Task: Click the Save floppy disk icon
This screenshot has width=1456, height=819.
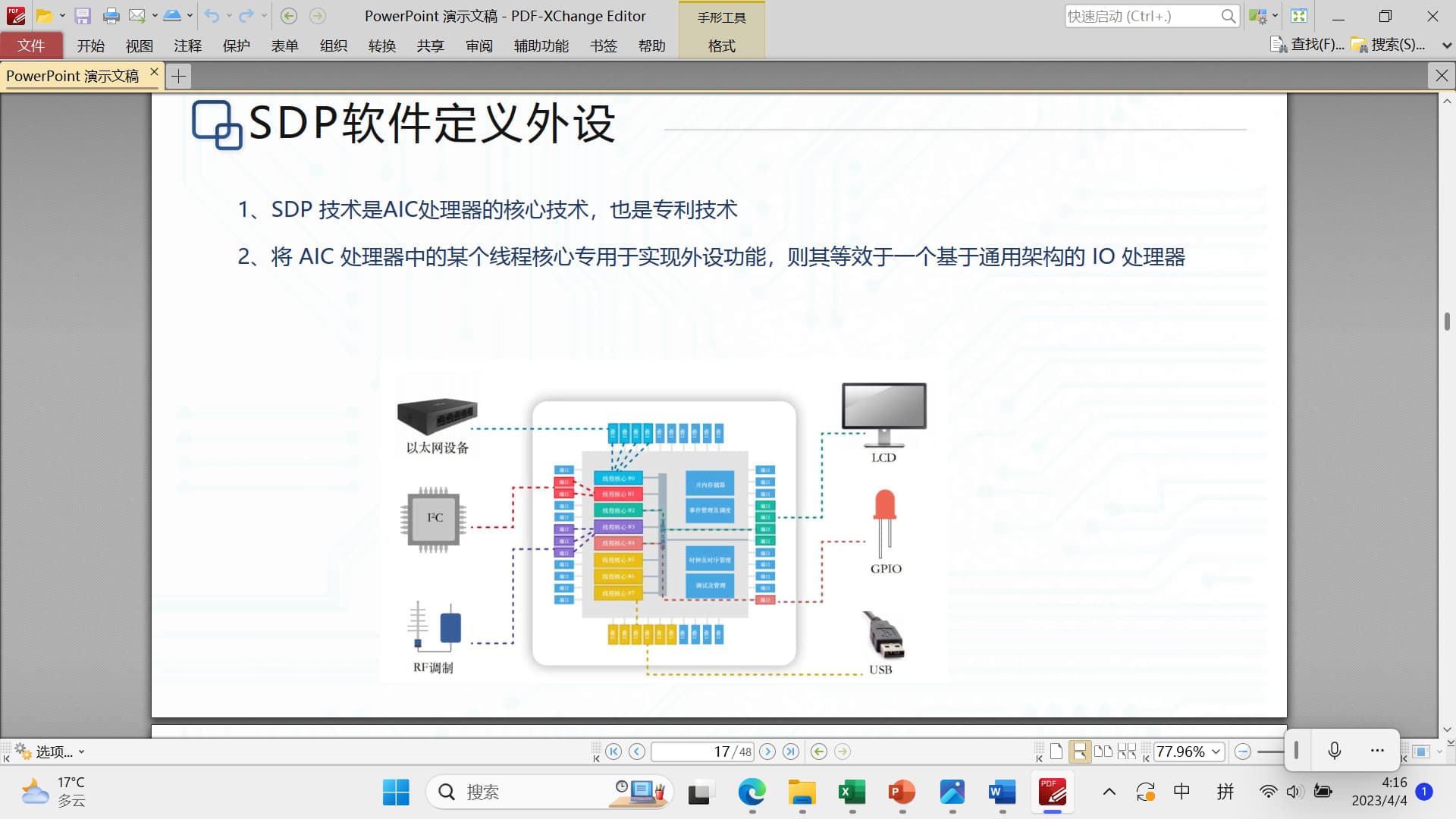Action: (x=83, y=16)
